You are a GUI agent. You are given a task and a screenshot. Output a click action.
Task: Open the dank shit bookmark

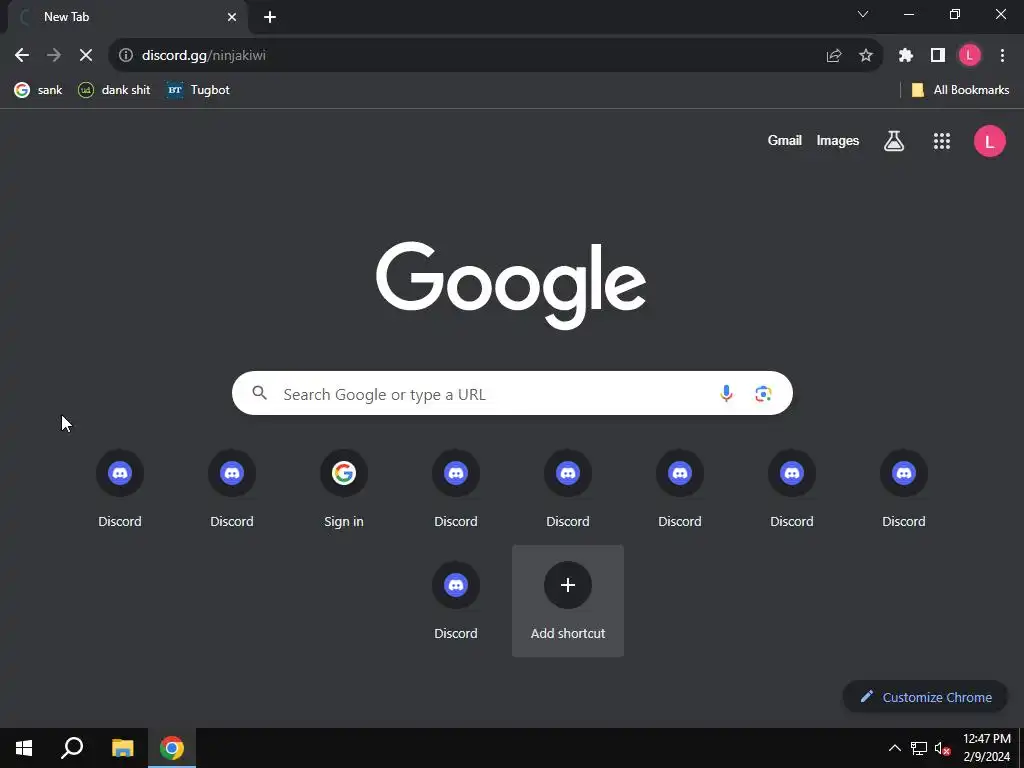(x=114, y=90)
